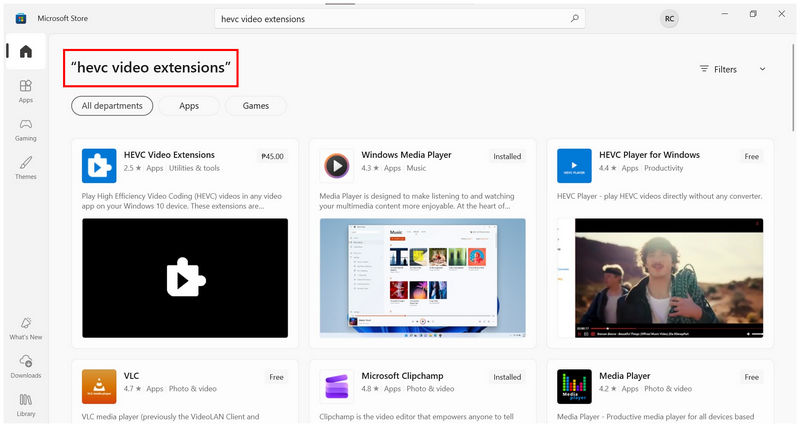Click Free button for HEVC Player for Windows

[x=752, y=156]
